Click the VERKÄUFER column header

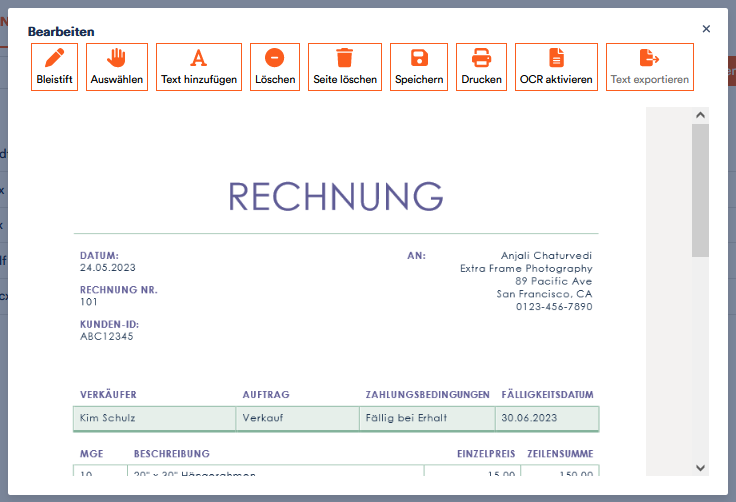click(108, 394)
